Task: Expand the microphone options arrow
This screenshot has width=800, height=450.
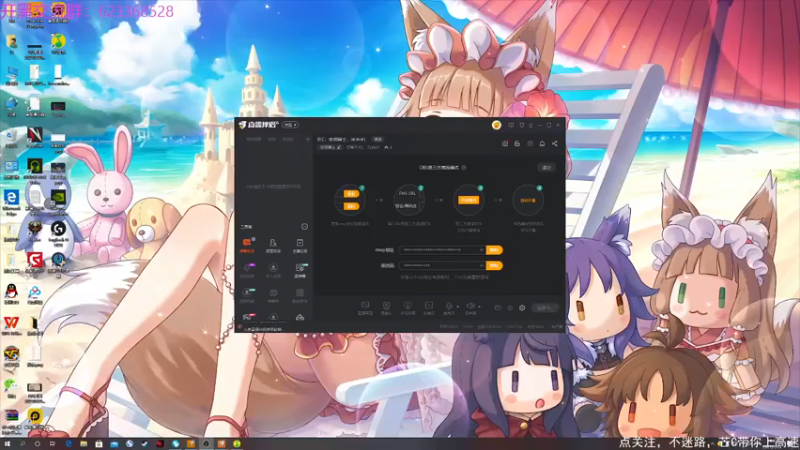Action: 458,307
